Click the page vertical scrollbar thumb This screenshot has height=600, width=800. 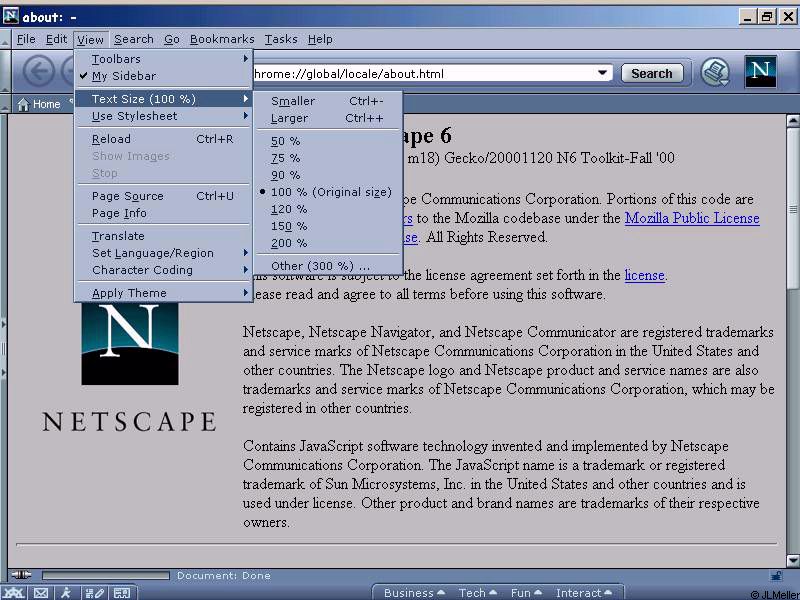coord(793,209)
